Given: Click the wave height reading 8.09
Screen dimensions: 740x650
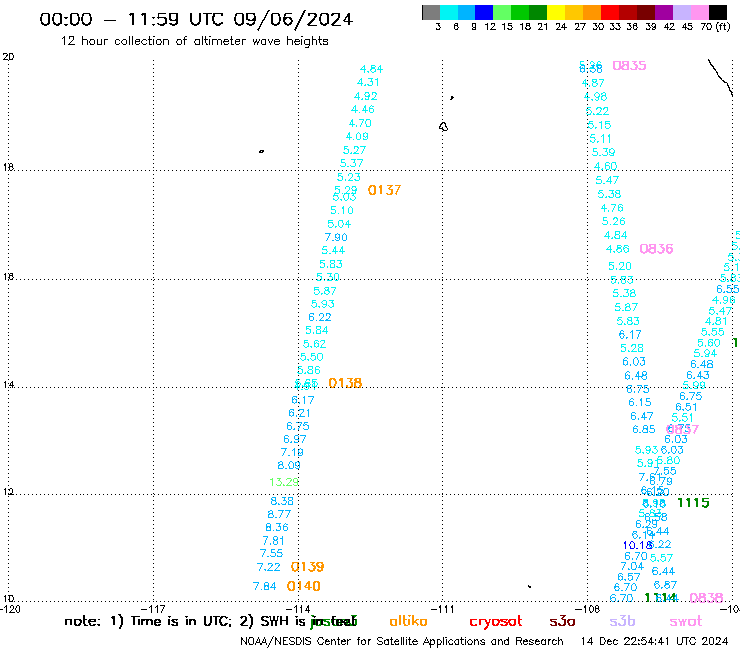Looking at the screenshot, I should click(x=289, y=465).
